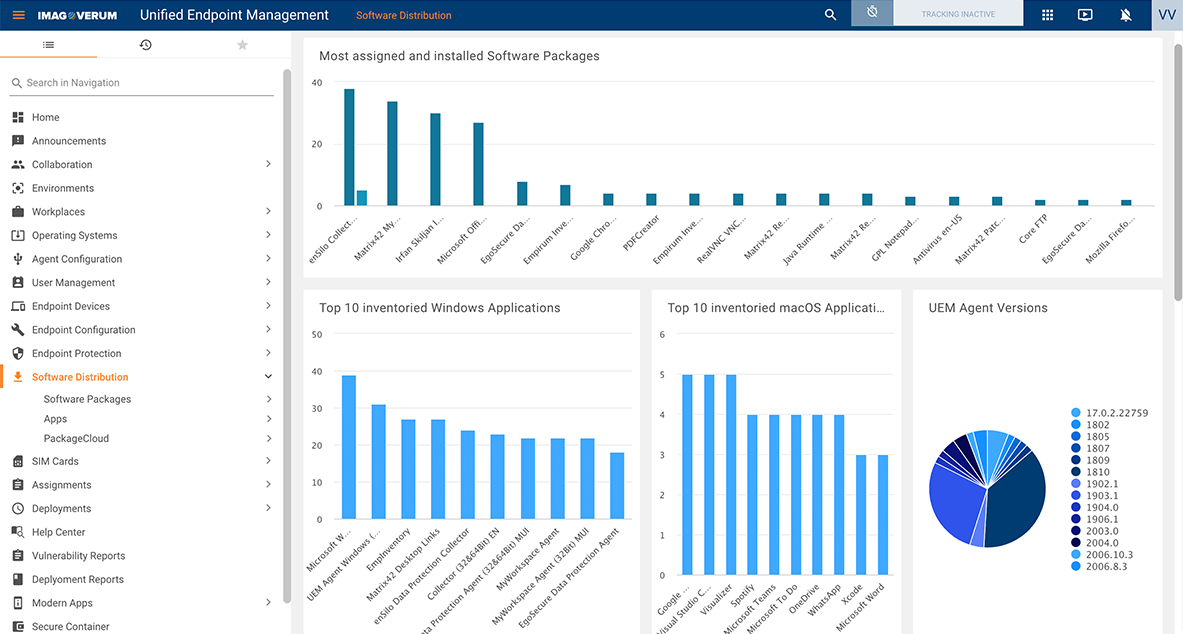Click the Software Distribution download icon

coord(18,377)
